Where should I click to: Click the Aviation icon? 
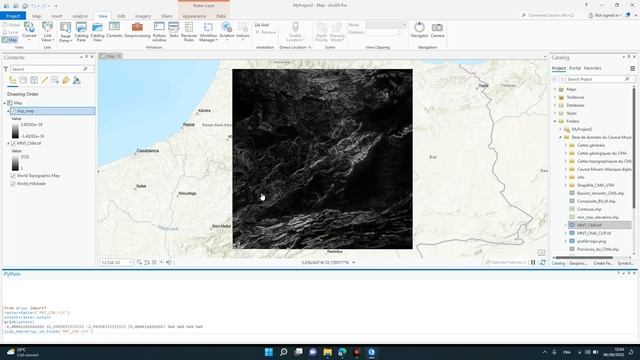[x=227, y=27]
